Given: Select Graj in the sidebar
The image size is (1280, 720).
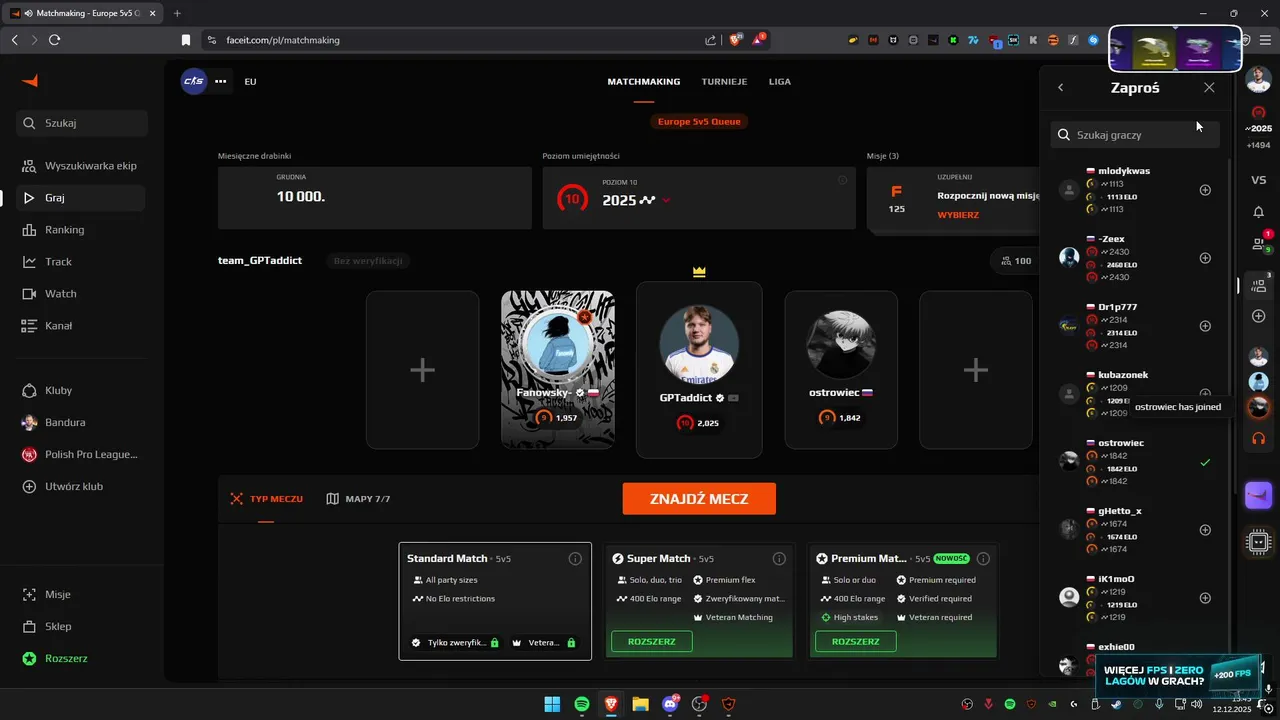Looking at the screenshot, I should point(80,198).
